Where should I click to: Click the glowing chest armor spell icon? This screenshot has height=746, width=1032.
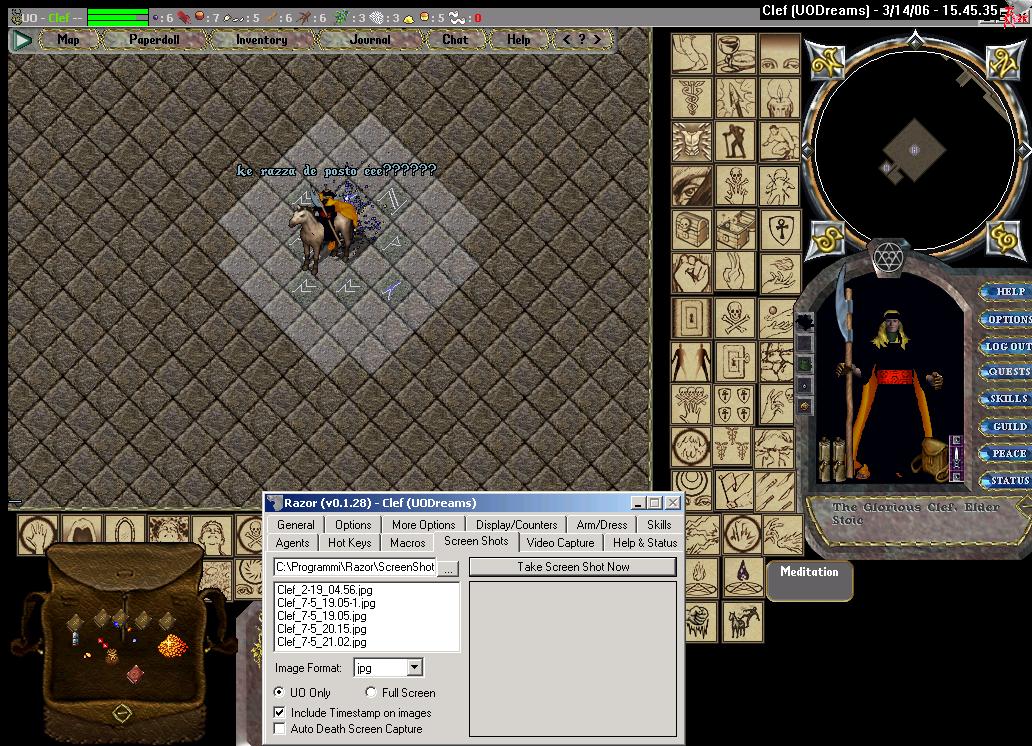(x=691, y=142)
